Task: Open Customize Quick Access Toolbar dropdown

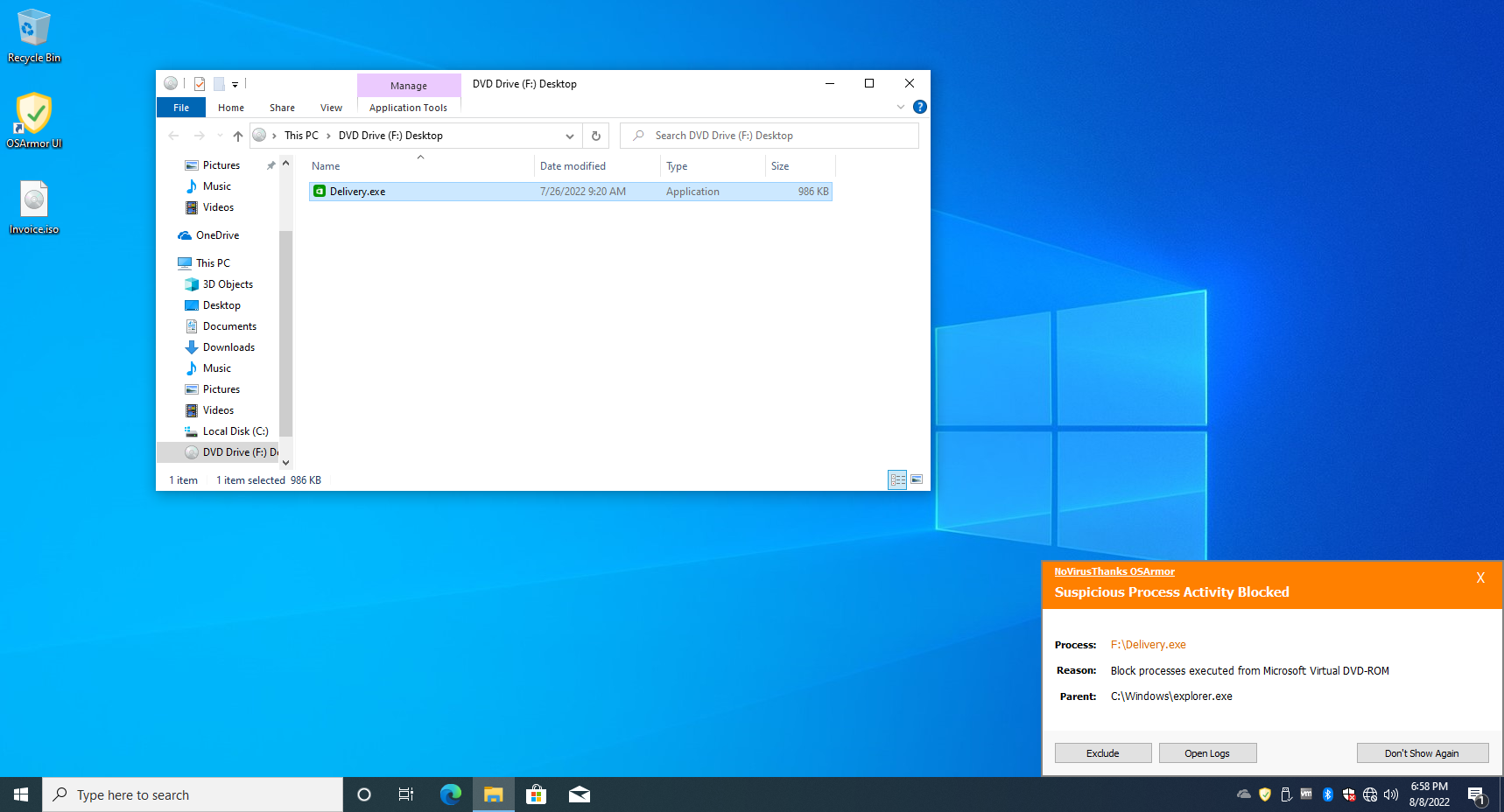Action: 235,85
